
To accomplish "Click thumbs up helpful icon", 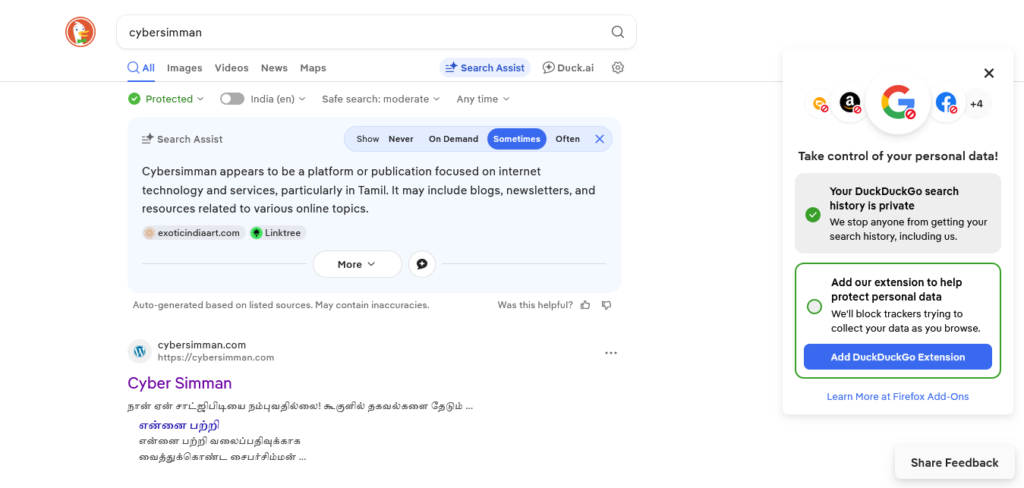I will click(x=585, y=305).
